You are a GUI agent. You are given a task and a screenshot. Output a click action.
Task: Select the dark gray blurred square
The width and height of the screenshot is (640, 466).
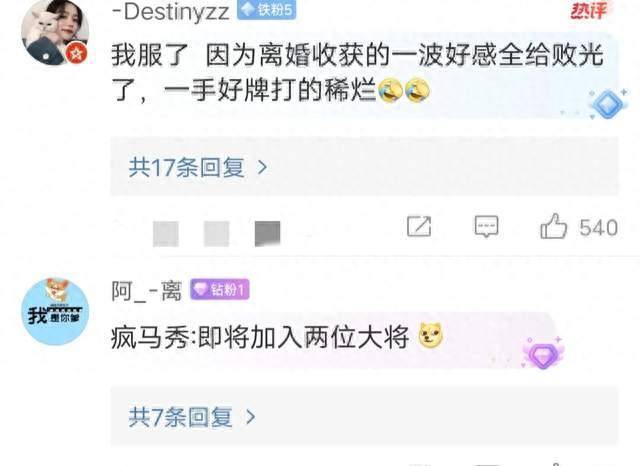(x=268, y=234)
